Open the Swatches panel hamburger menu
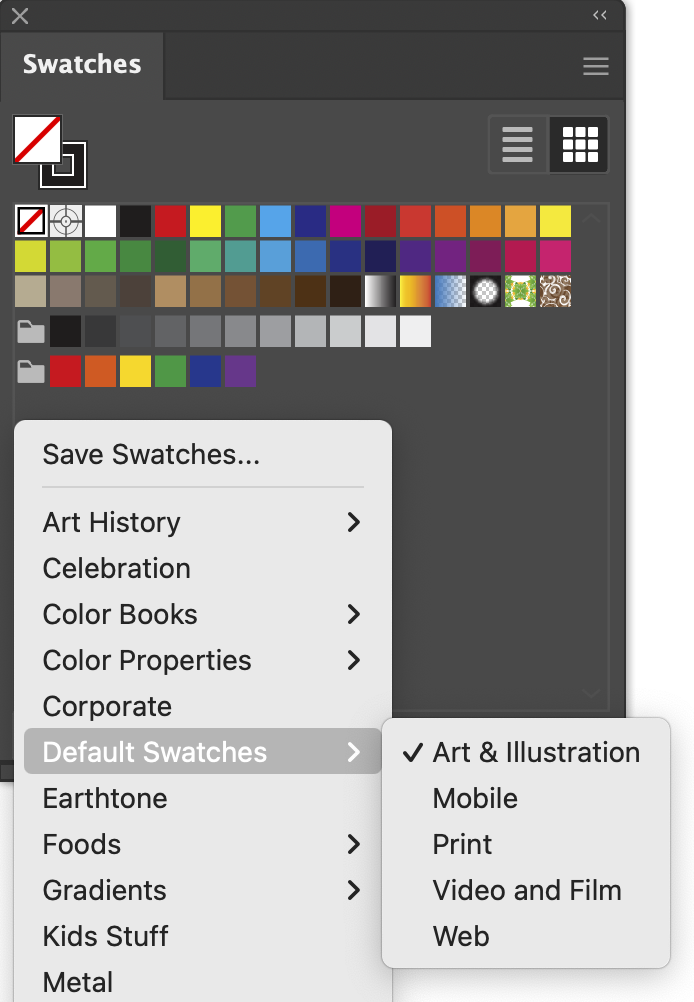 [596, 66]
